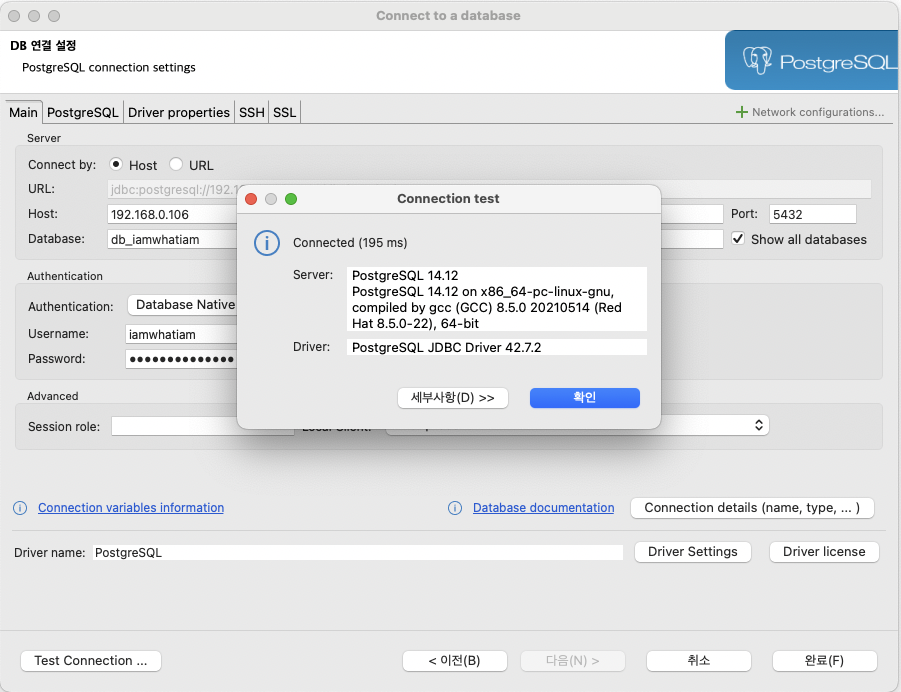Viewport: 901px width, 692px height.
Task: Open the Driver Settings button
Action: click(692, 552)
